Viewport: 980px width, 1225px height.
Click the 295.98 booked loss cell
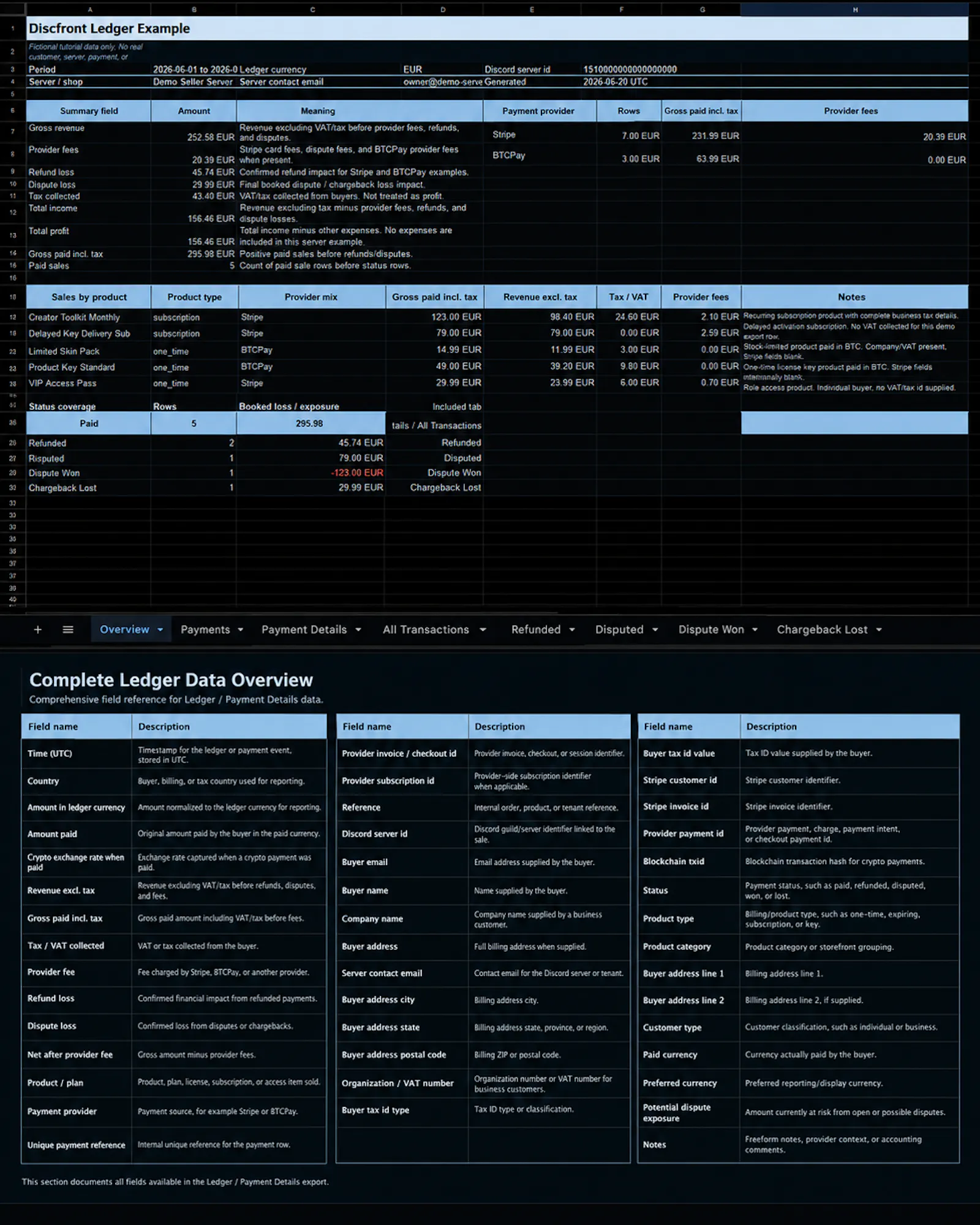coord(311,423)
